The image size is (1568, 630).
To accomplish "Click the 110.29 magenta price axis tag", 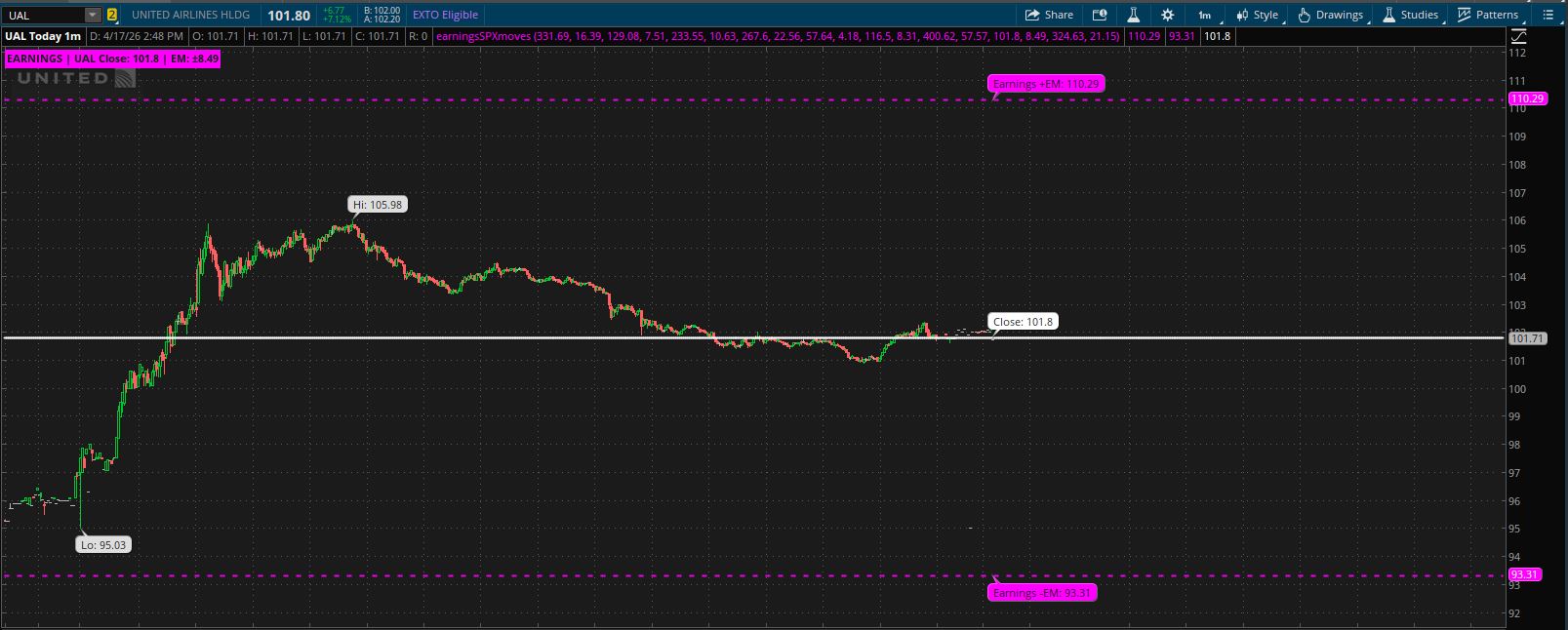I will 1527,98.
